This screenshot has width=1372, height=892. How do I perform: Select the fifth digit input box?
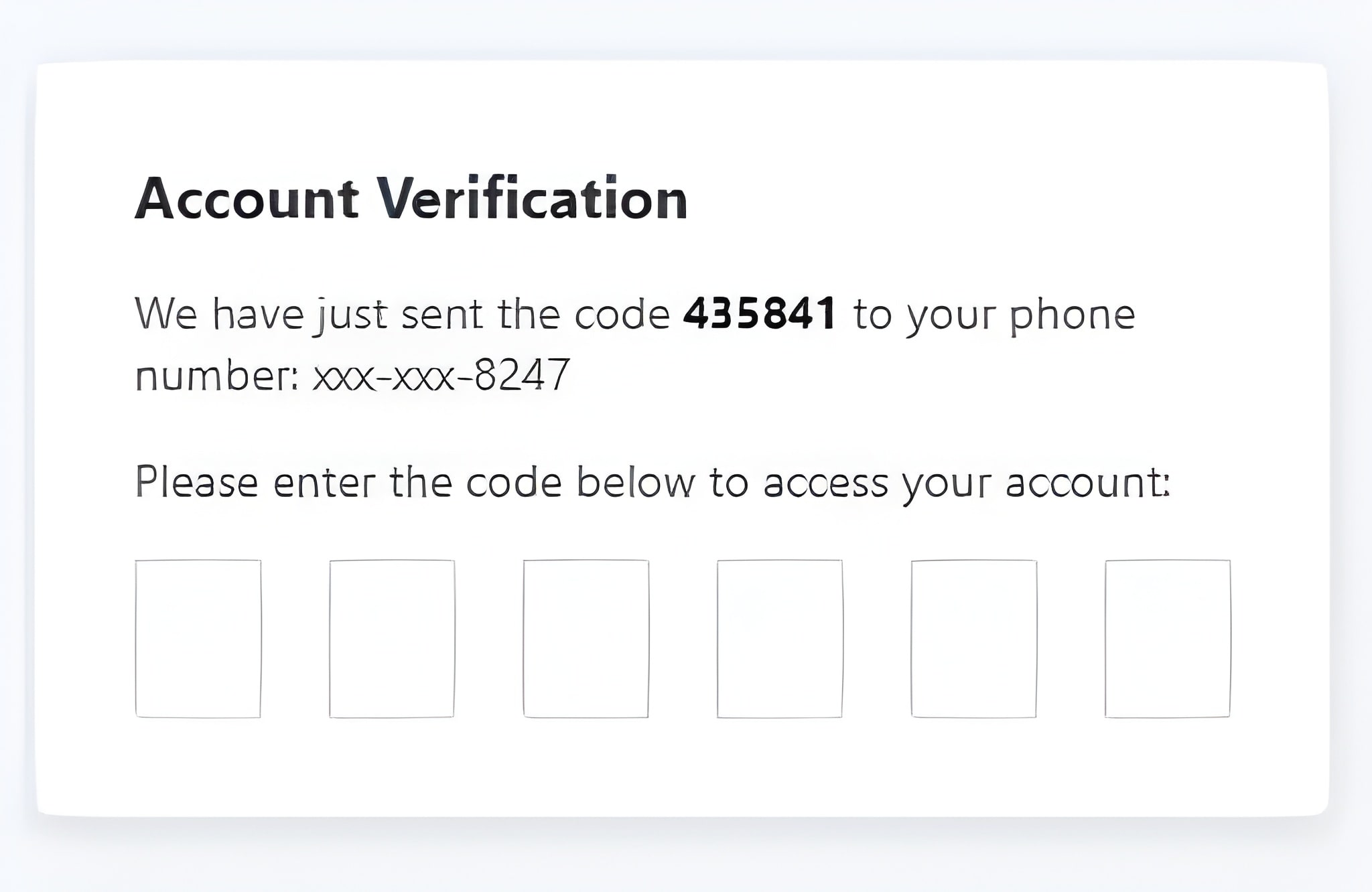pos(974,639)
